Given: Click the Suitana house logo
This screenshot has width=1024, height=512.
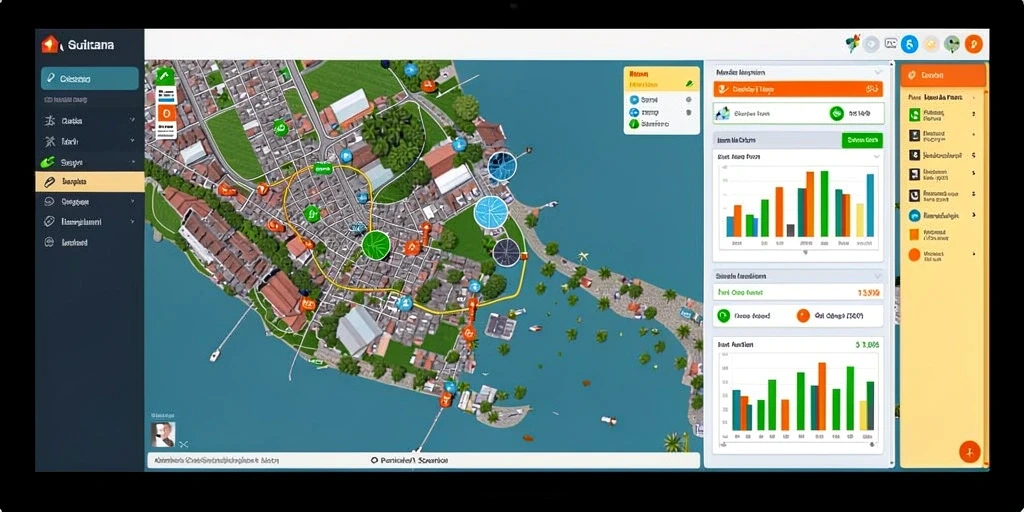Looking at the screenshot, I should 49,44.
